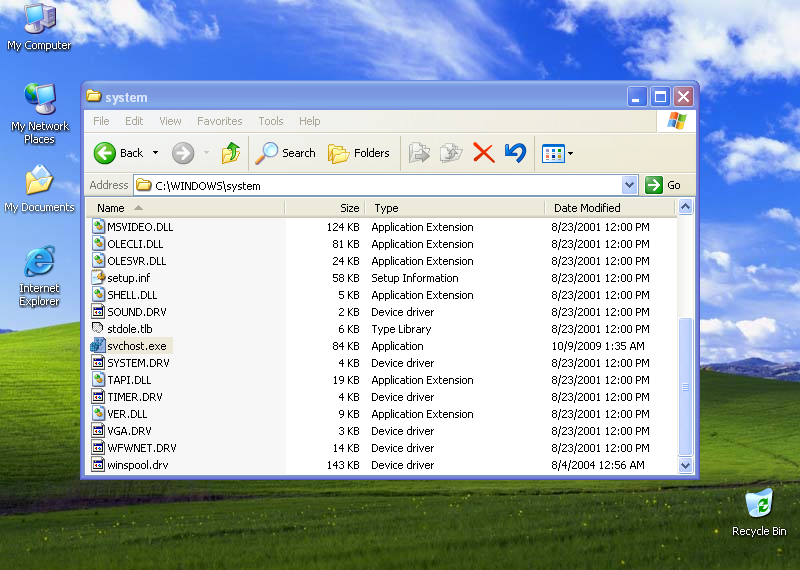Open the File menu
This screenshot has height=570, width=800.
(x=101, y=121)
